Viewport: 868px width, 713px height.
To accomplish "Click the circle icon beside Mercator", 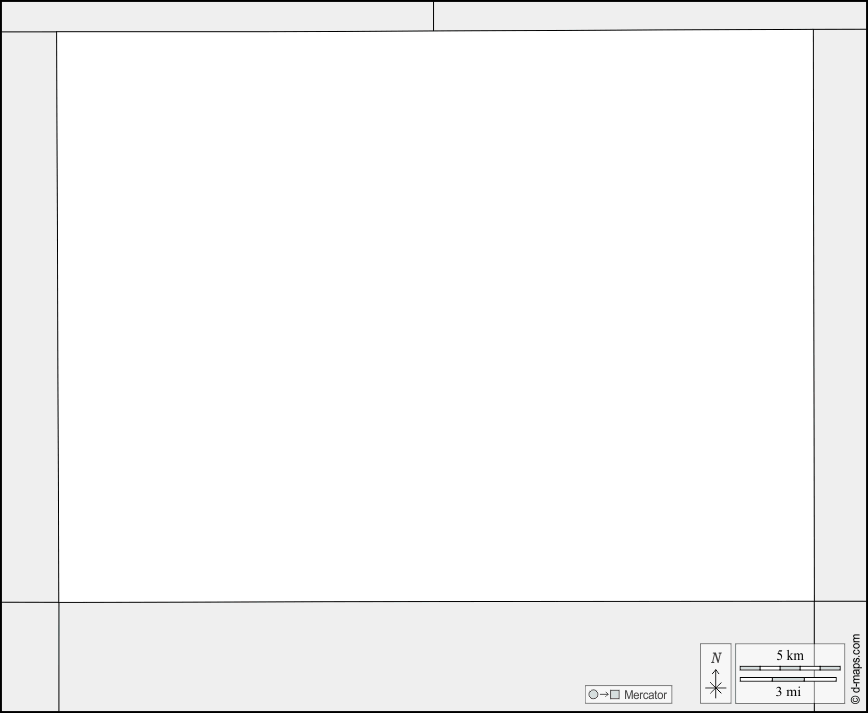I will tap(593, 694).
